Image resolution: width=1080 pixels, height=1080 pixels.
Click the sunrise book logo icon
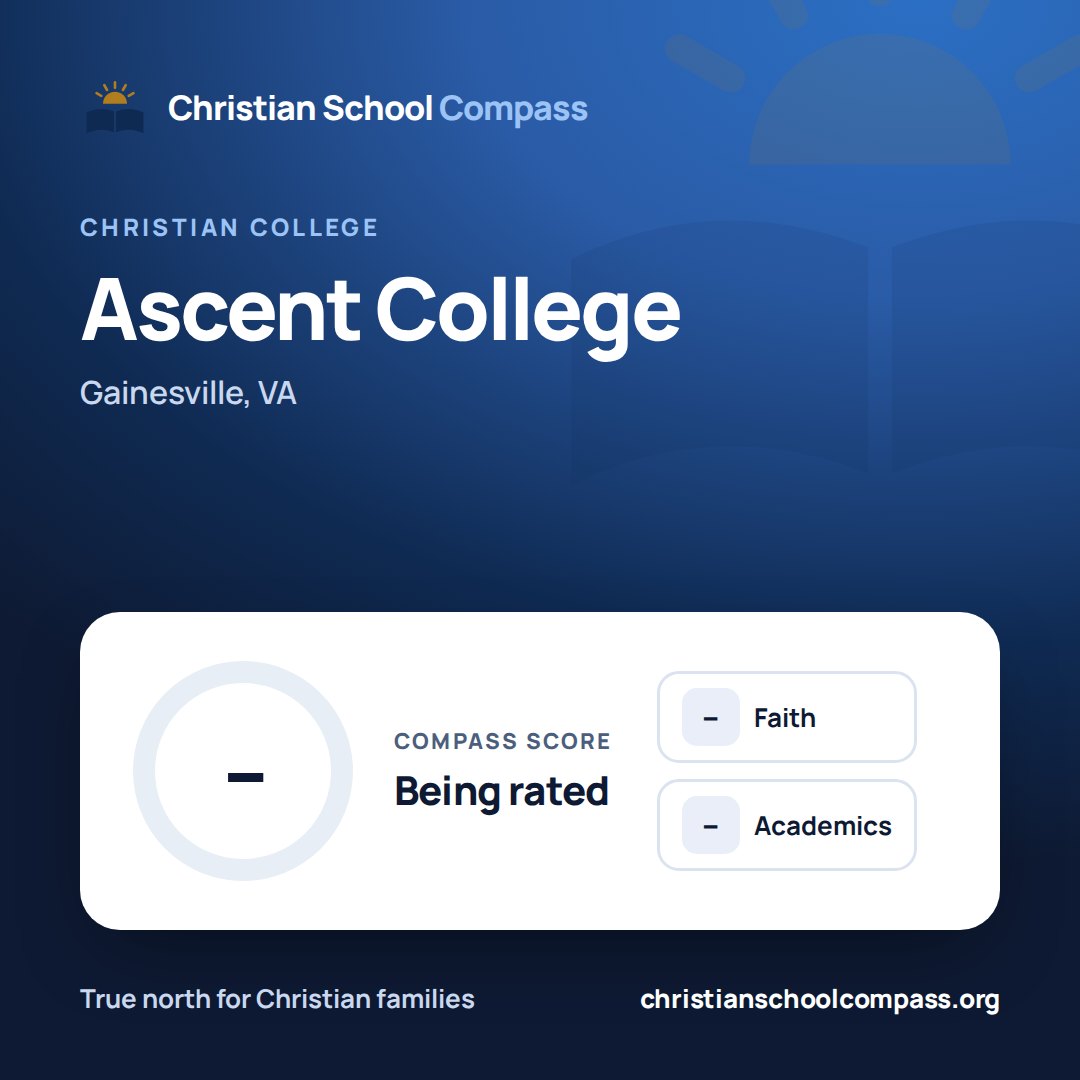pos(115,107)
